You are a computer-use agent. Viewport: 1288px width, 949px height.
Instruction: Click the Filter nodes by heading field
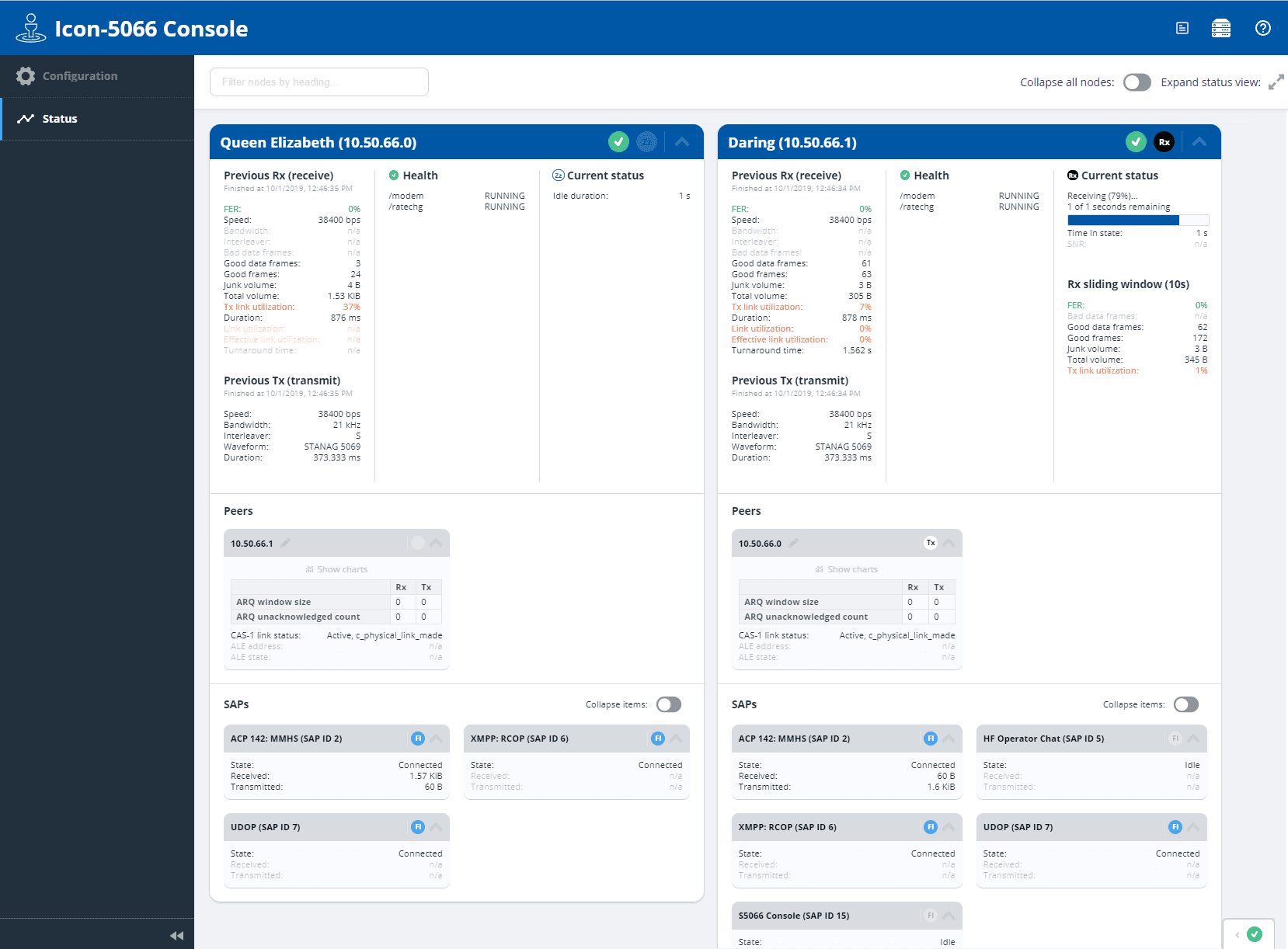pyautogui.click(x=319, y=82)
